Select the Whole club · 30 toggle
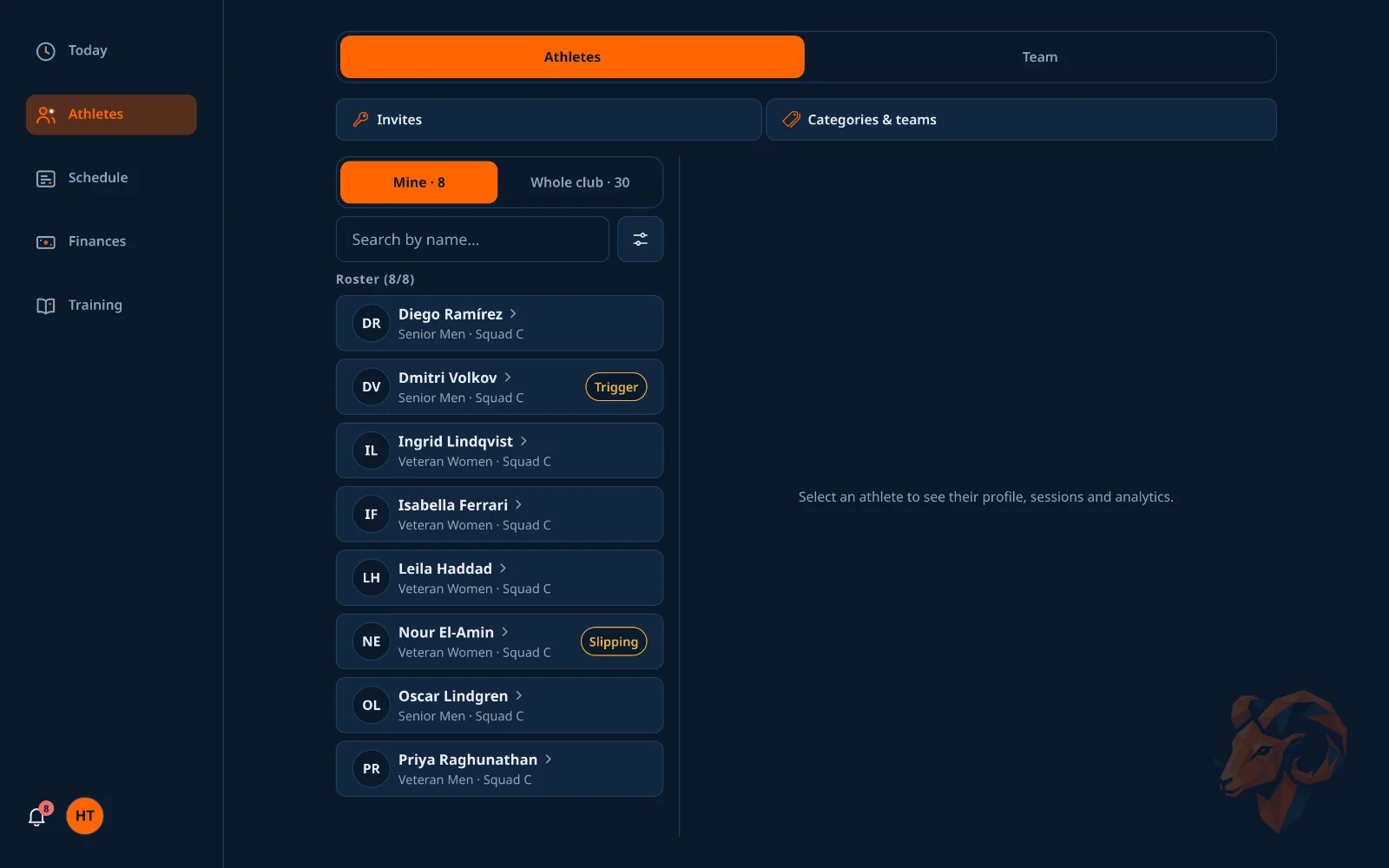 (x=580, y=182)
